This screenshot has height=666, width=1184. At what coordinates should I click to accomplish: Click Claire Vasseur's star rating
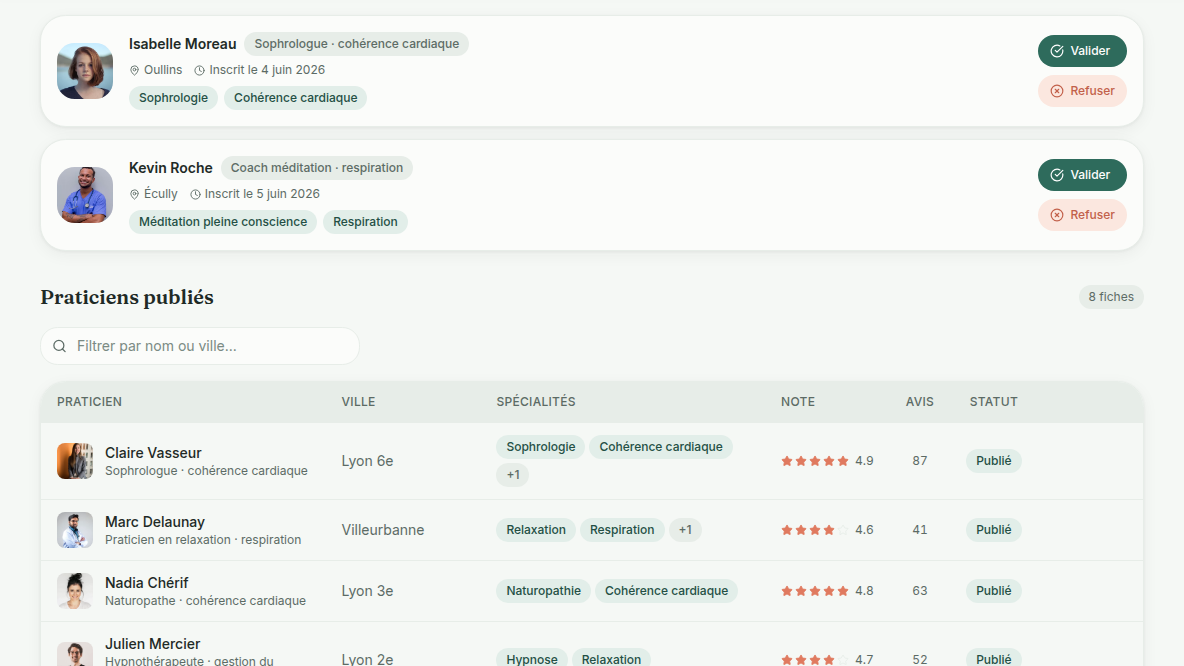815,461
